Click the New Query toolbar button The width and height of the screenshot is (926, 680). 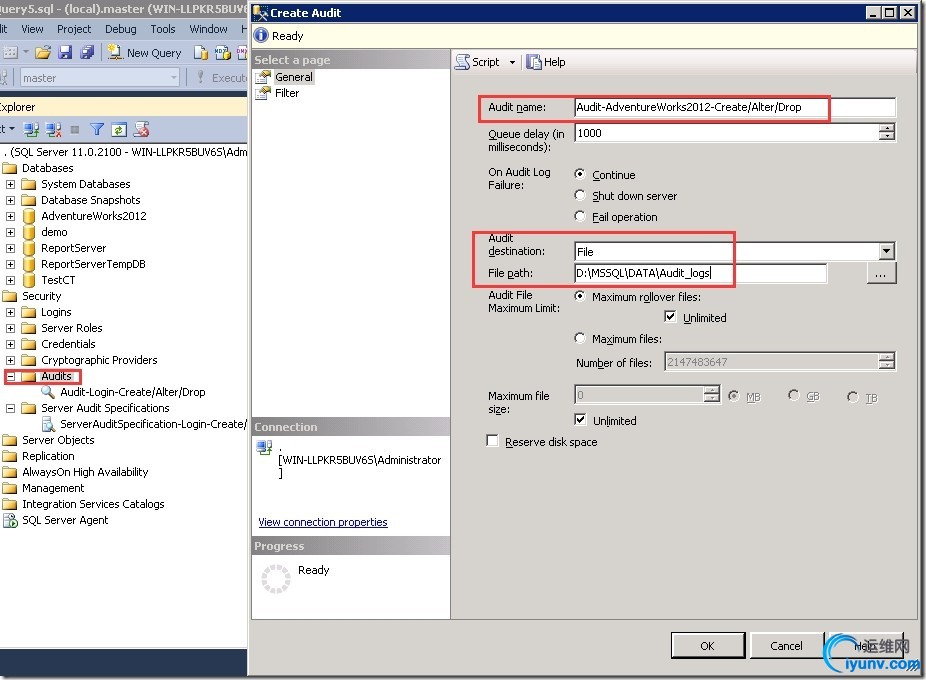click(144, 53)
